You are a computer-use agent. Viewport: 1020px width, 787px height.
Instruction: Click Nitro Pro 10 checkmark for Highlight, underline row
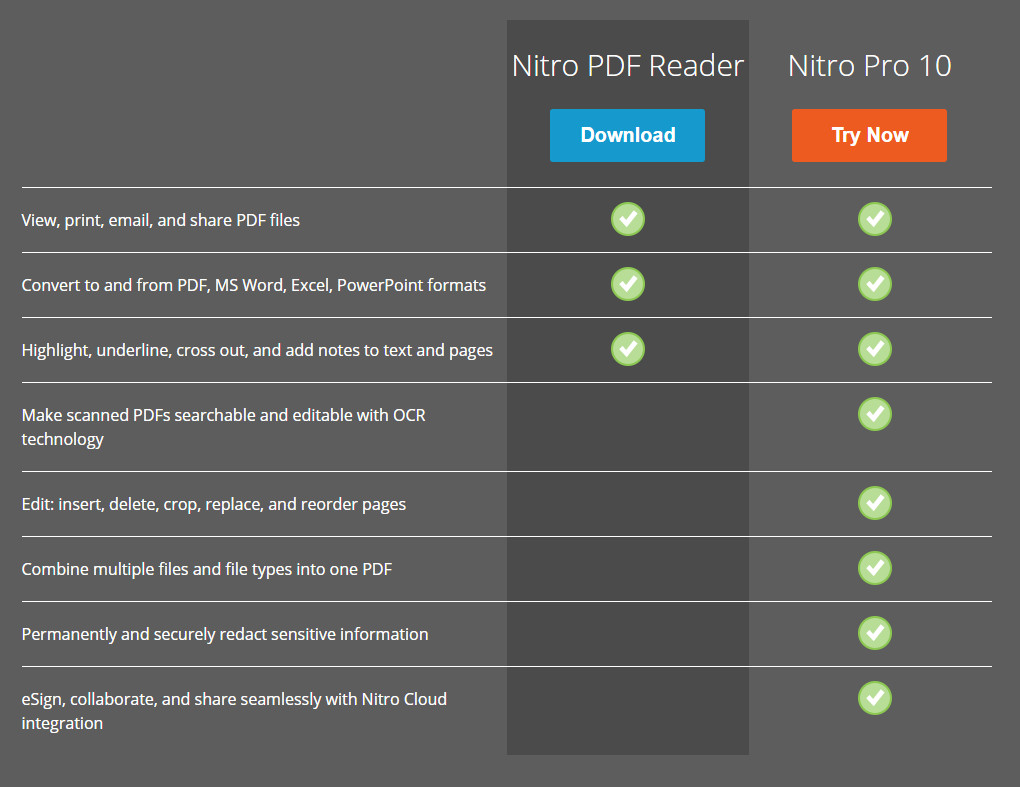(x=875, y=349)
